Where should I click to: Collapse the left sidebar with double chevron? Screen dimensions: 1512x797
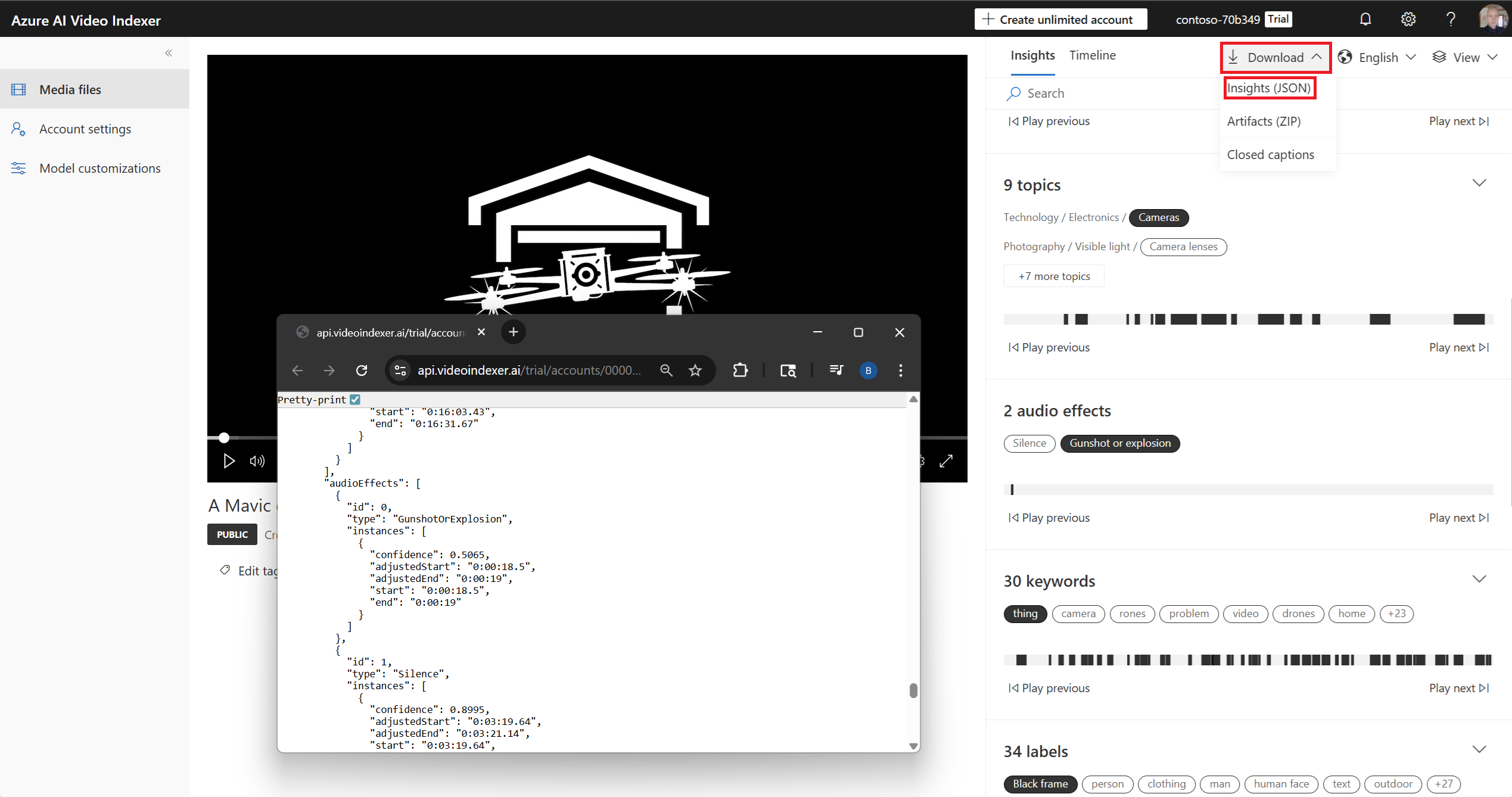pos(169,53)
